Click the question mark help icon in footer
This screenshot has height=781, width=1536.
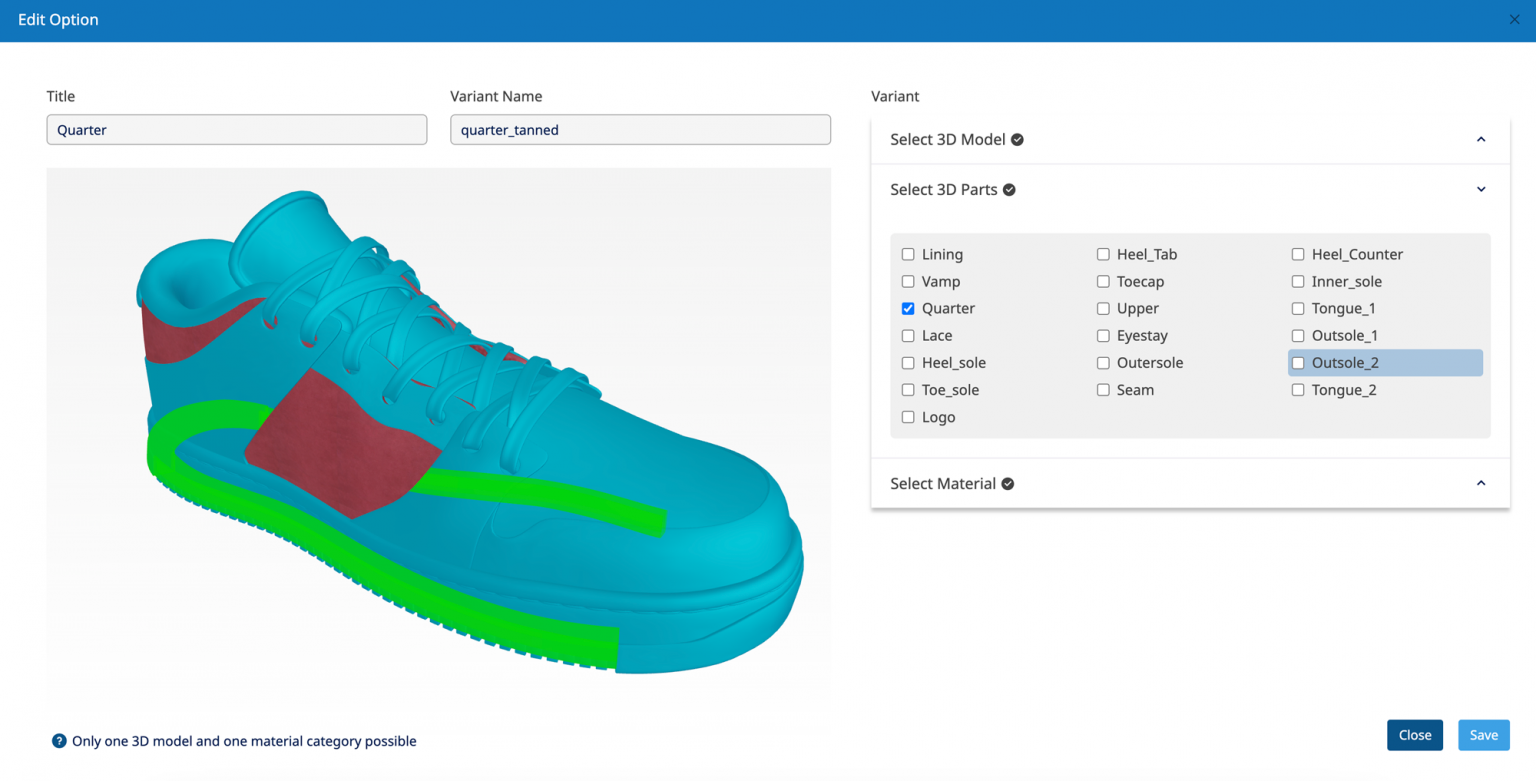[59, 741]
